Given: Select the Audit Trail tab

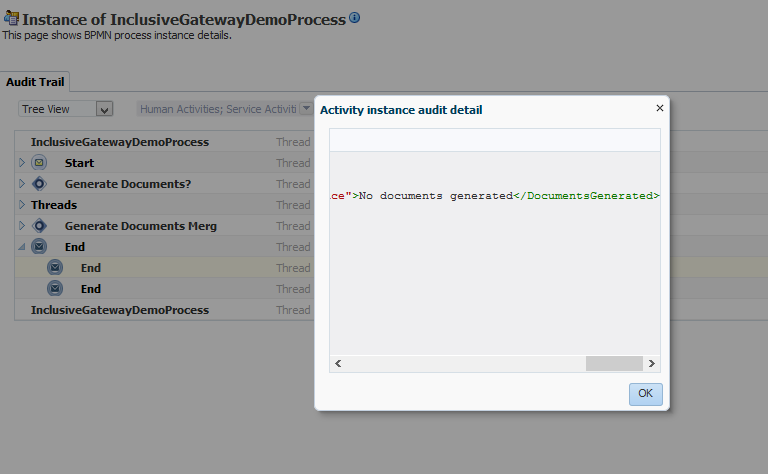Looking at the screenshot, I should (x=34, y=82).
